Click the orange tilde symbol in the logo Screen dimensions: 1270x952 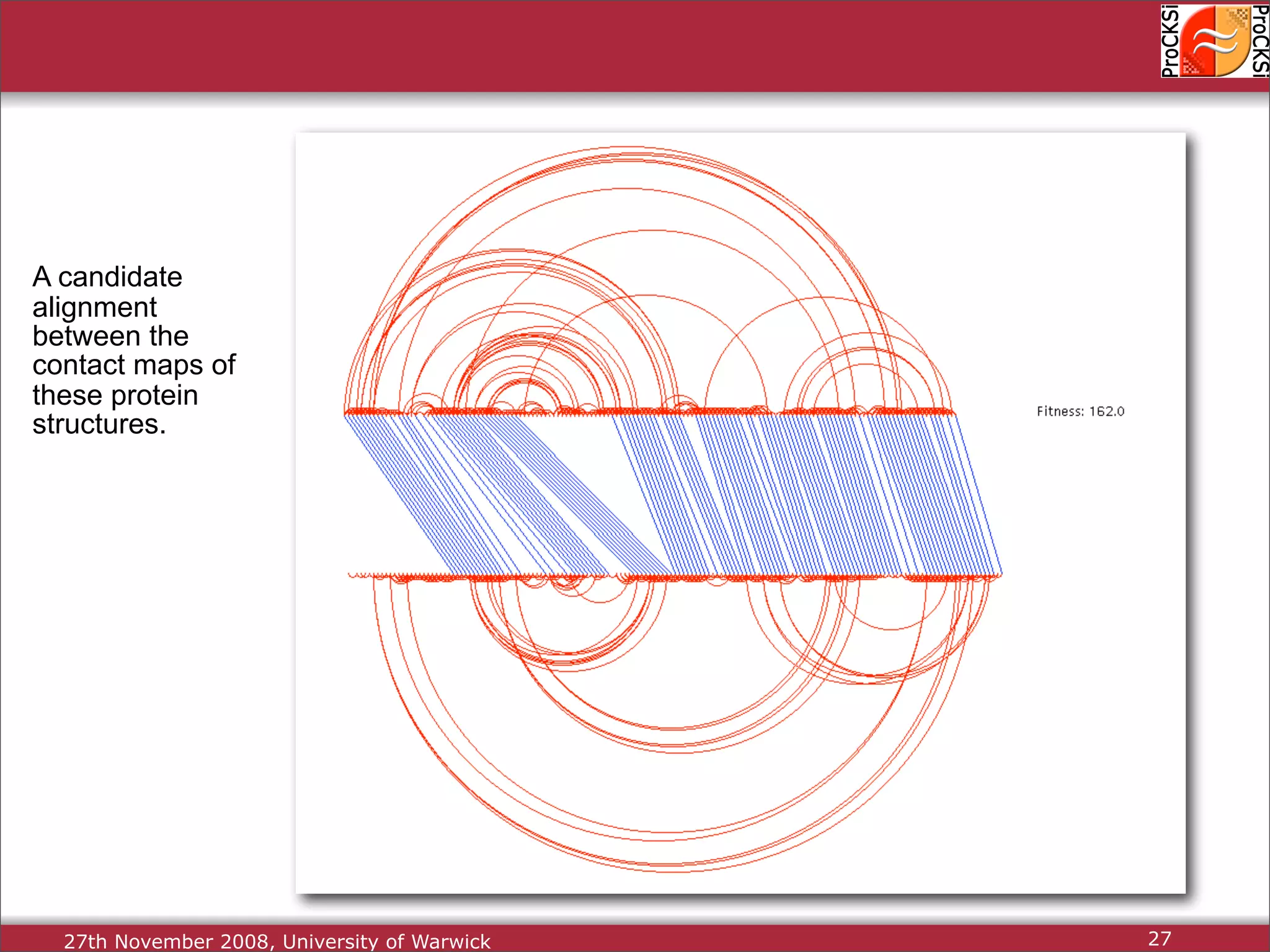tap(1215, 42)
